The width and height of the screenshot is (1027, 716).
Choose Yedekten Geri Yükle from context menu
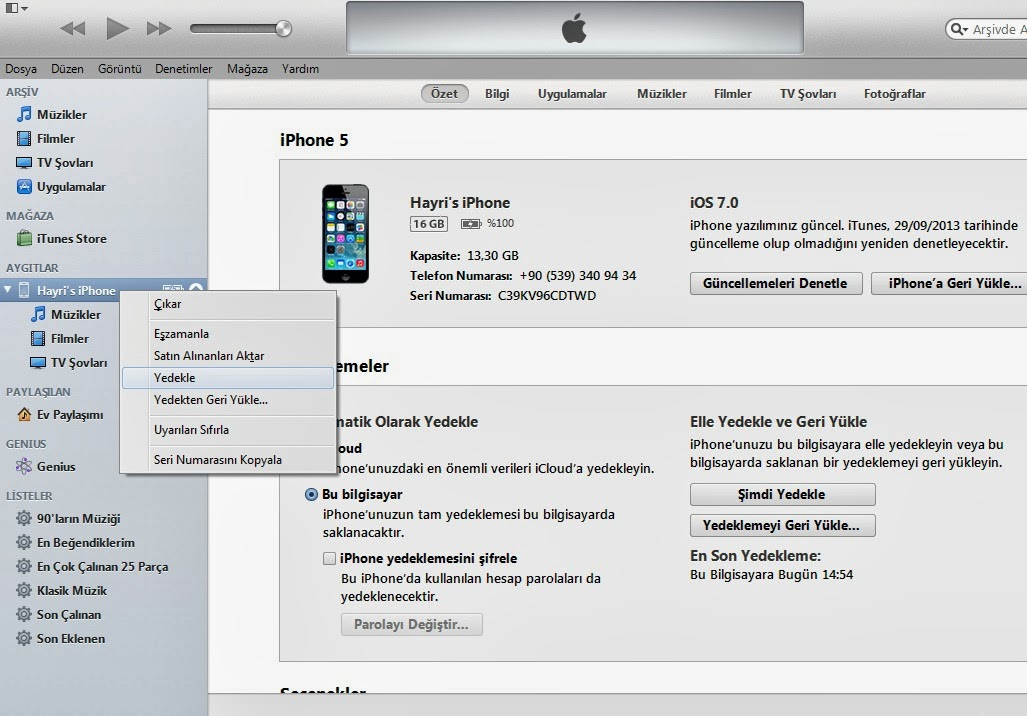tap(228, 400)
